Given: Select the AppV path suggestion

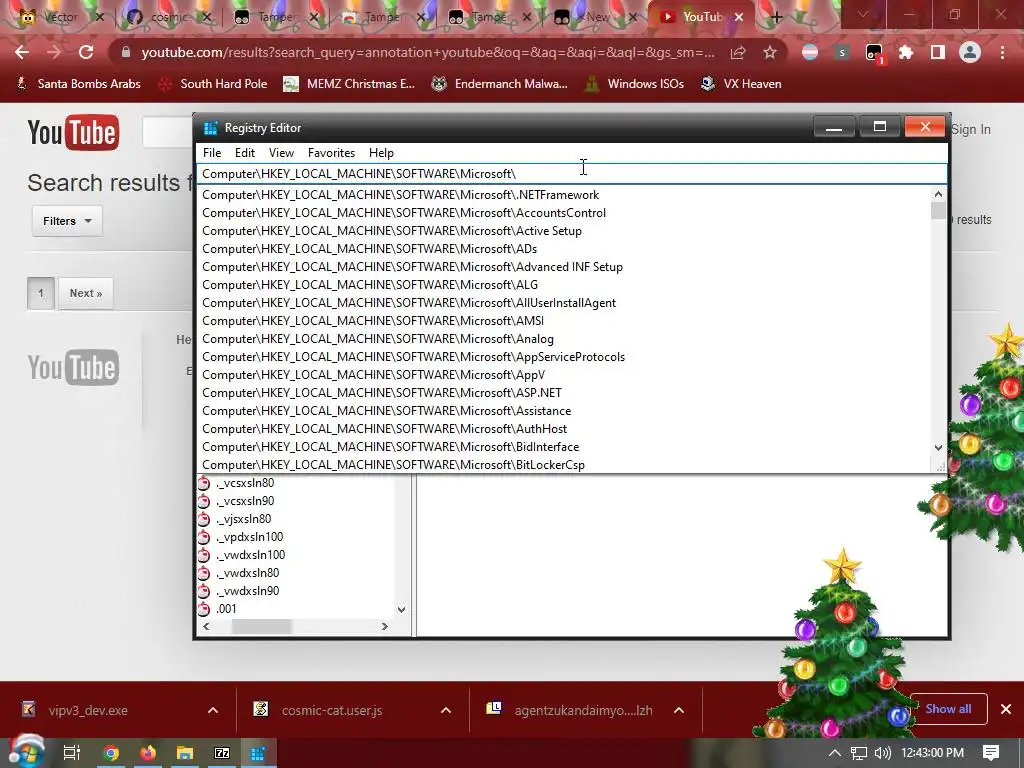Looking at the screenshot, I should click(564, 375).
